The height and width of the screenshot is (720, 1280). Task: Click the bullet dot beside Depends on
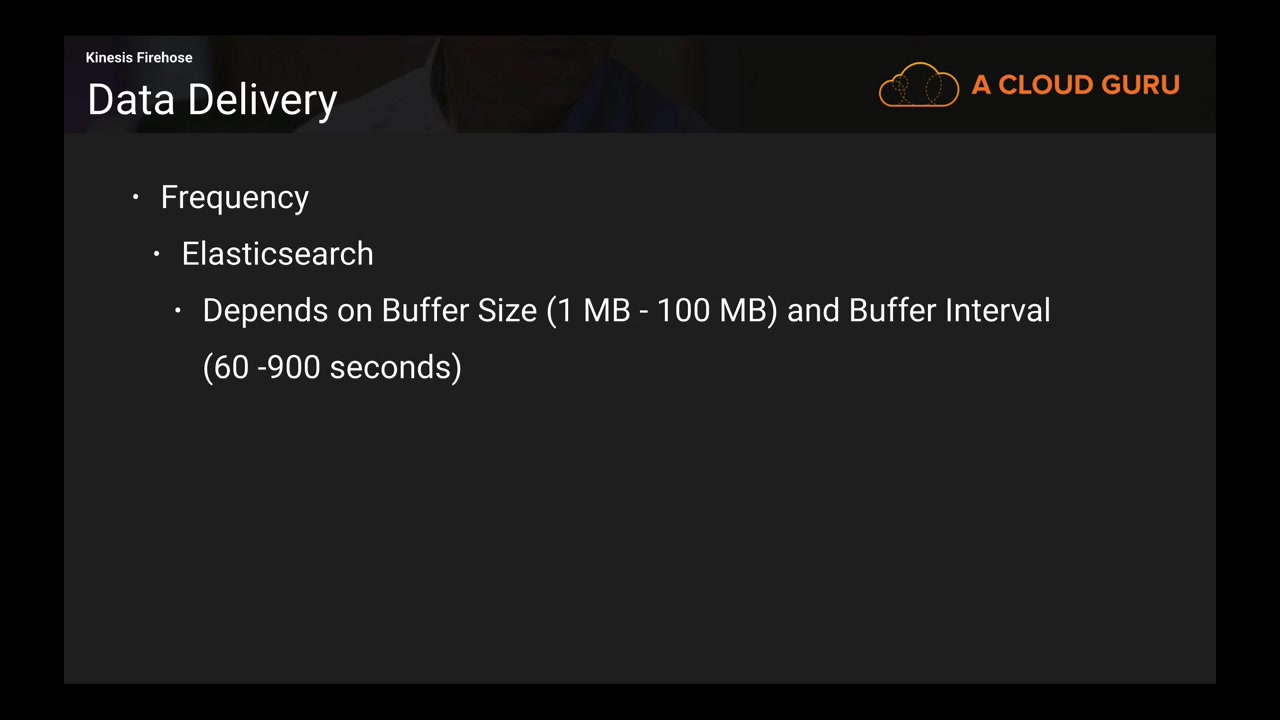click(178, 311)
